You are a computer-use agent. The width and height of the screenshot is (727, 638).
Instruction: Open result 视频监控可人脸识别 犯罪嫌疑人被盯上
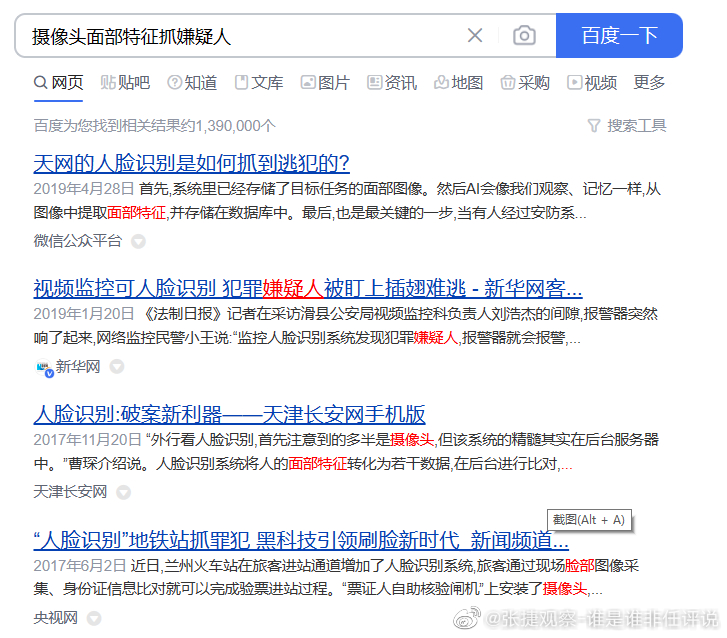tap(308, 289)
